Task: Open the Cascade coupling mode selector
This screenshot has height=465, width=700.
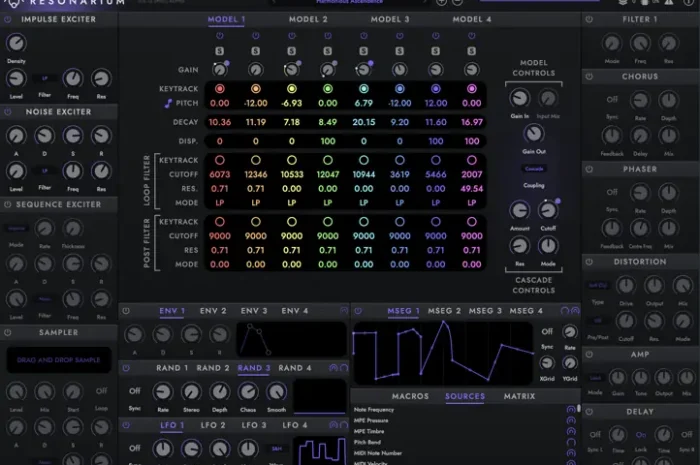Action: point(534,169)
